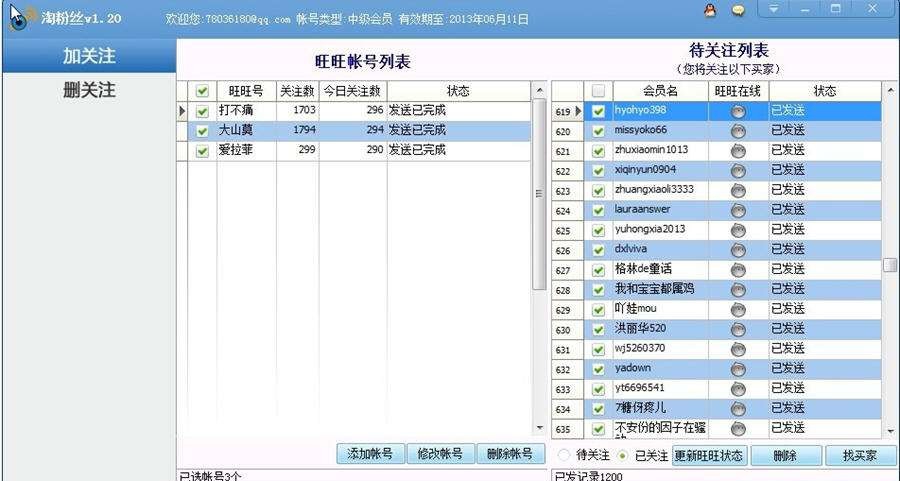The height and width of the screenshot is (481, 900).
Task: Uncheck the missyoko66 member checkbox
Action: click(598, 131)
